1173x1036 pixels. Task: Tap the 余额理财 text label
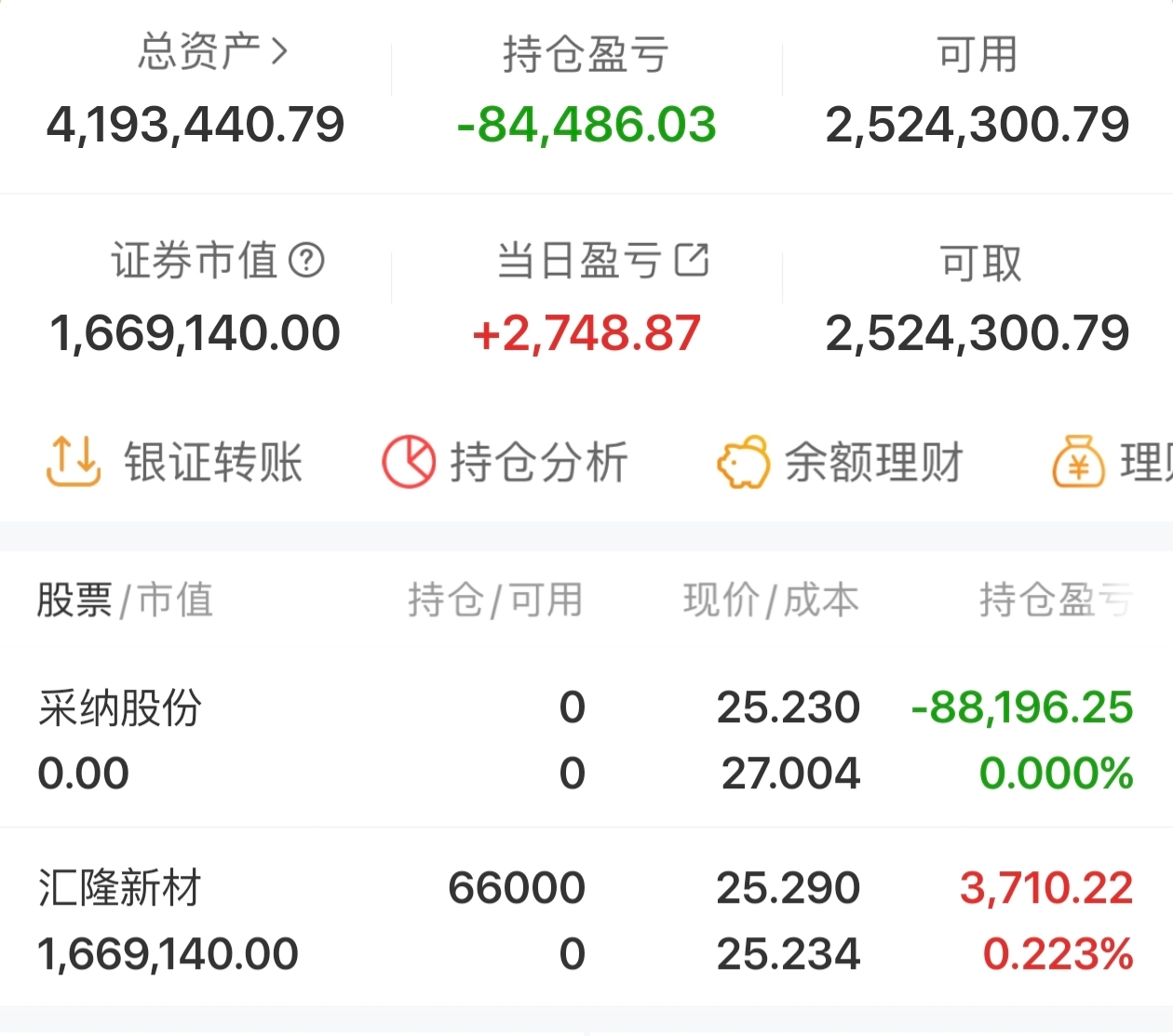(x=874, y=463)
